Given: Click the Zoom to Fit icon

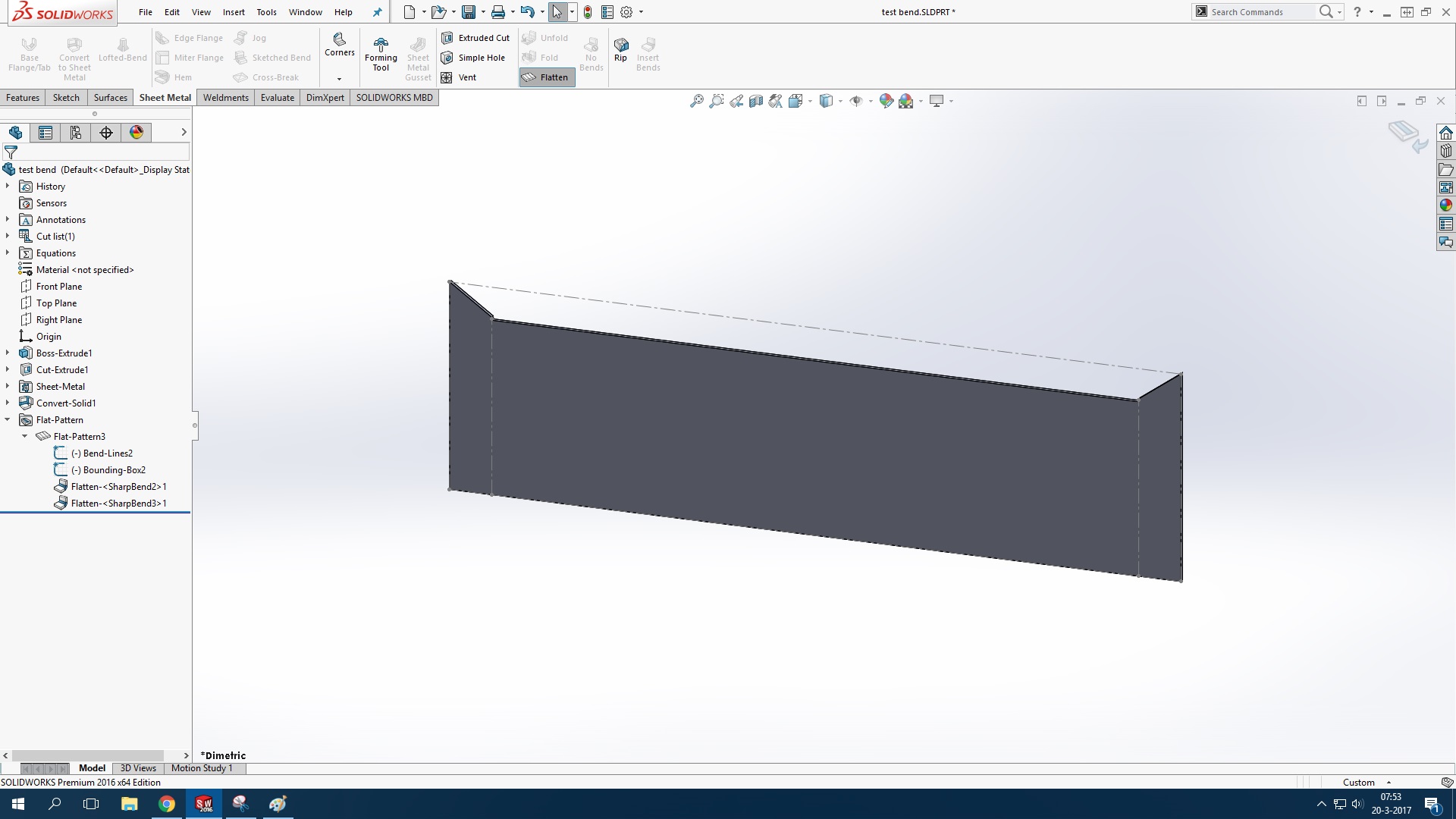Looking at the screenshot, I should click(x=696, y=101).
